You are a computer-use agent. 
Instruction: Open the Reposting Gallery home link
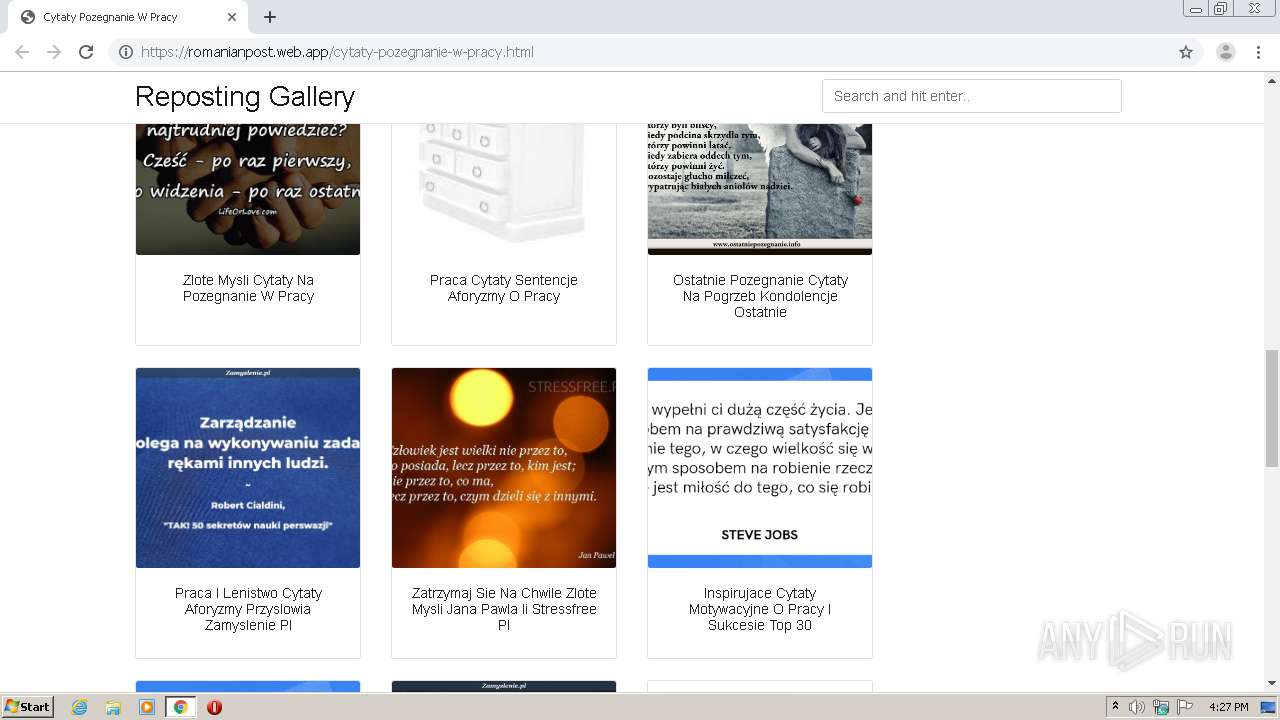coord(245,96)
